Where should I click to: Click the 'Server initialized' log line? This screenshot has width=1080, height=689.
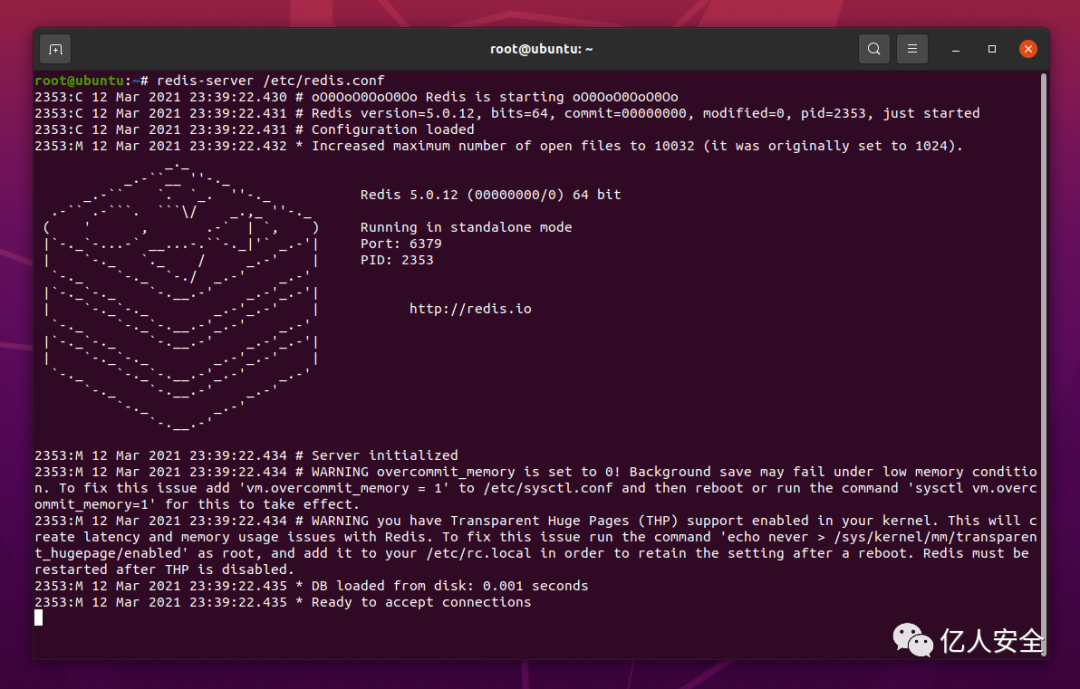tap(246, 455)
